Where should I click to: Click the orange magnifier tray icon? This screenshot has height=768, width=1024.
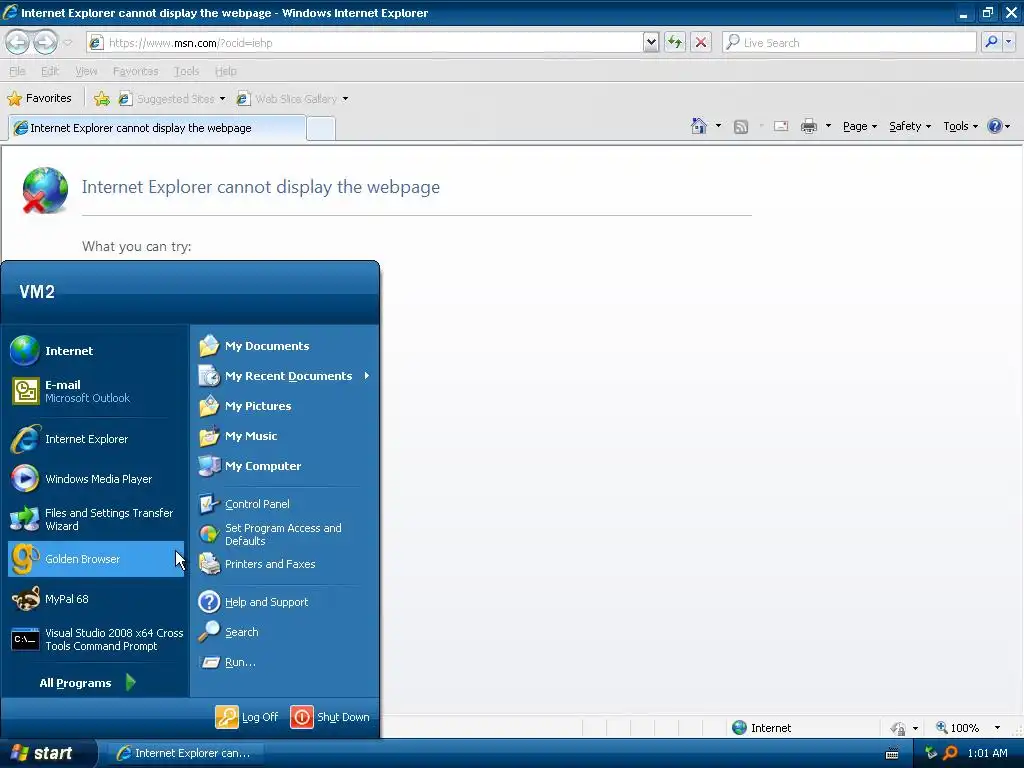950,753
